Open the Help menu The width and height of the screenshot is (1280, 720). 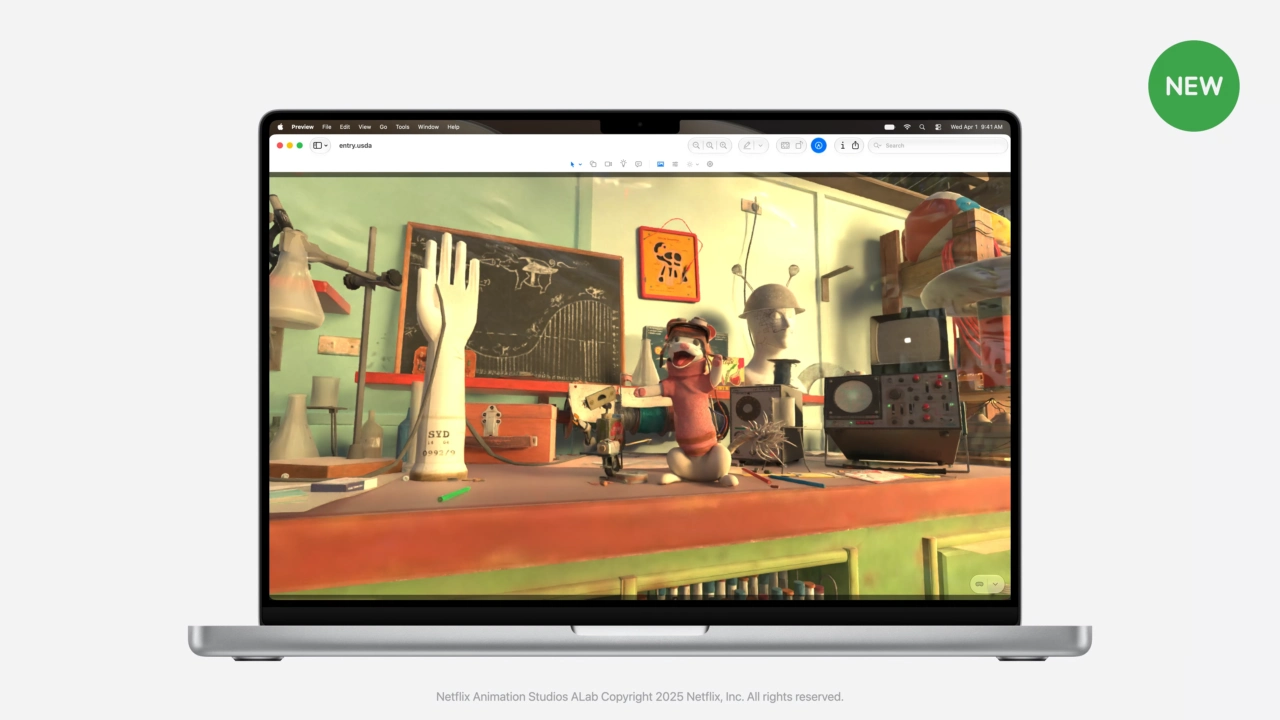pyautogui.click(x=453, y=127)
